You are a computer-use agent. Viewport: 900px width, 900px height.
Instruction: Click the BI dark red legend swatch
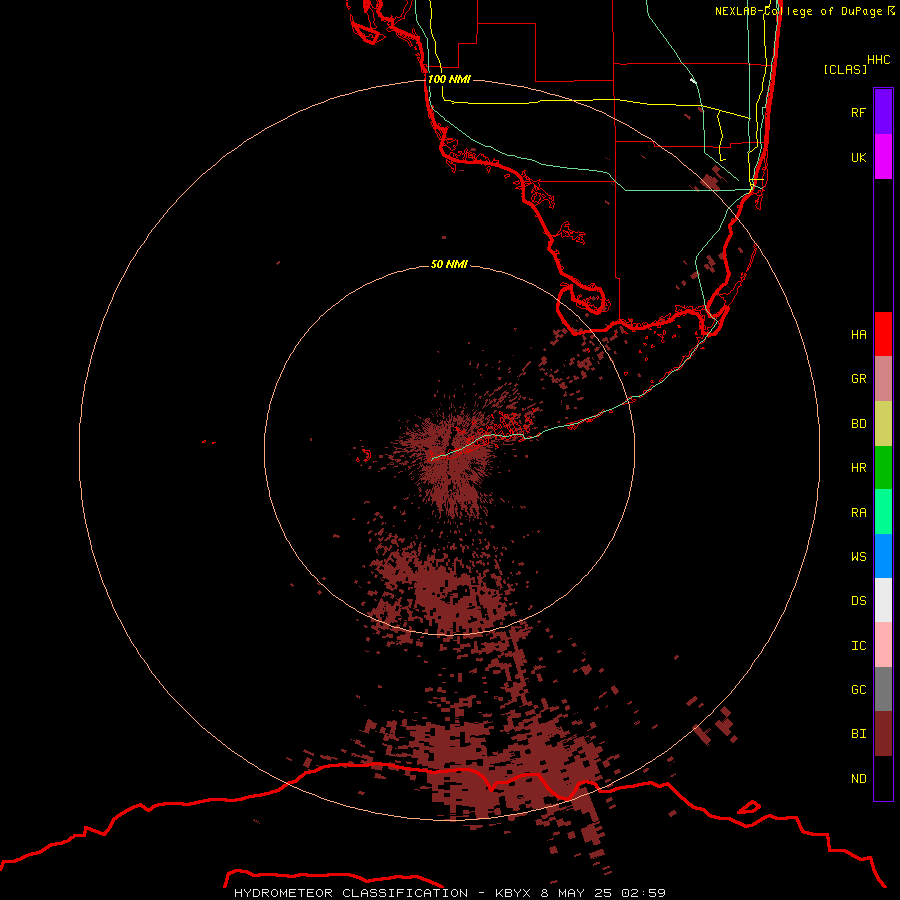(x=883, y=734)
